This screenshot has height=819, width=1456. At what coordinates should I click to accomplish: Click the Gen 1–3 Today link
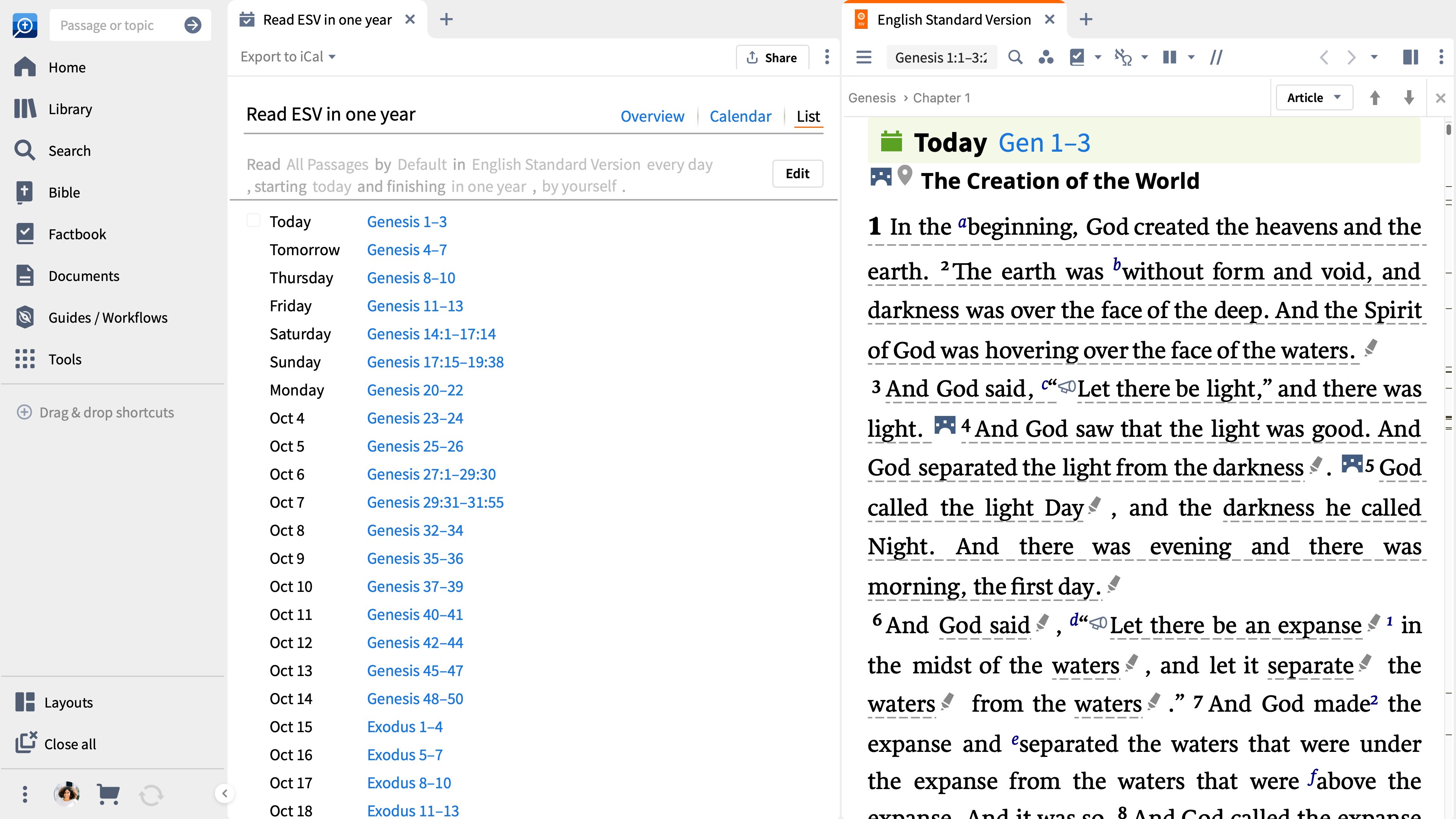coord(1044,143)
